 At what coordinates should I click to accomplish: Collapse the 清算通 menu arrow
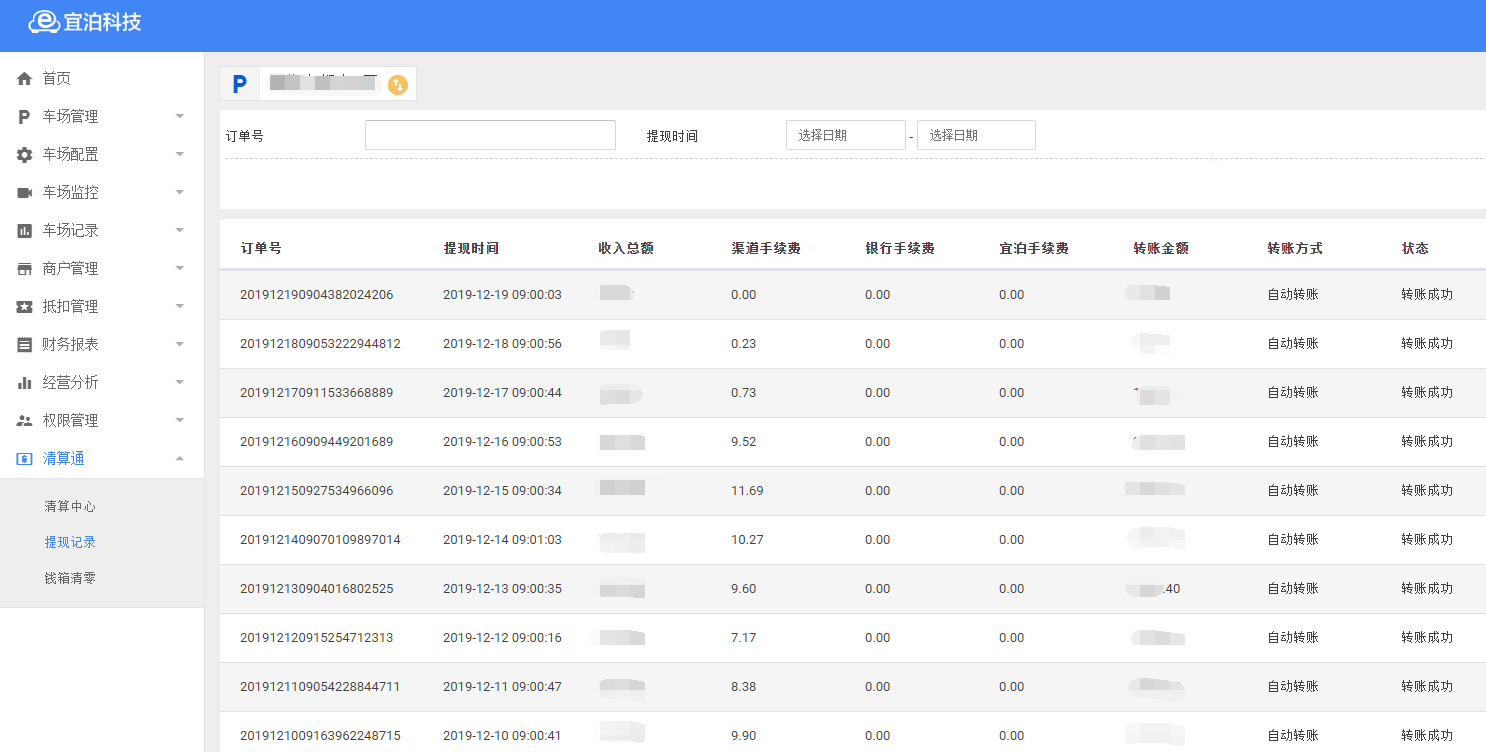pyautogui.click(x=180, y=459)
